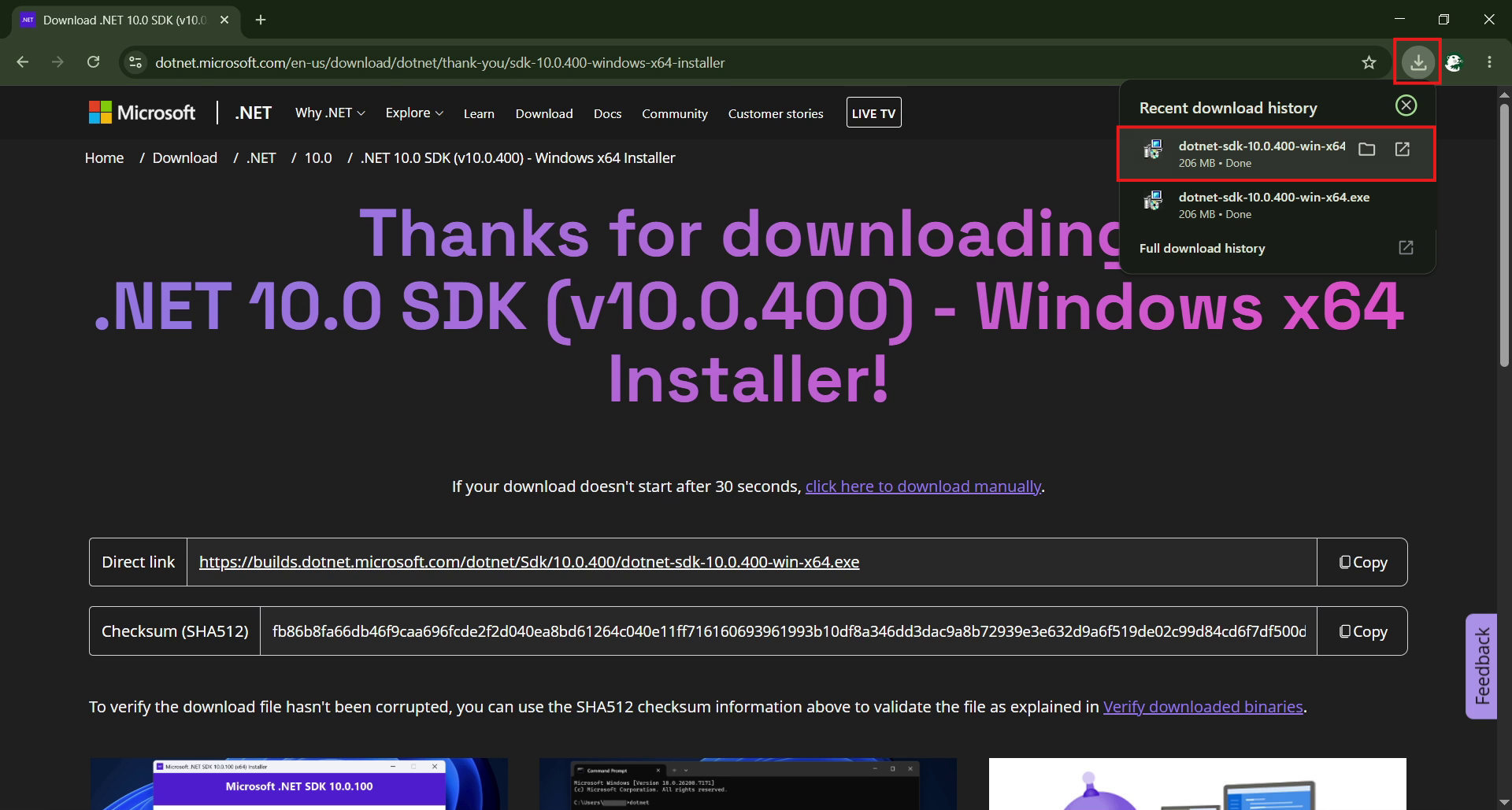
Task: Copy the Direct link
Action: click(x=1362, y=562)
